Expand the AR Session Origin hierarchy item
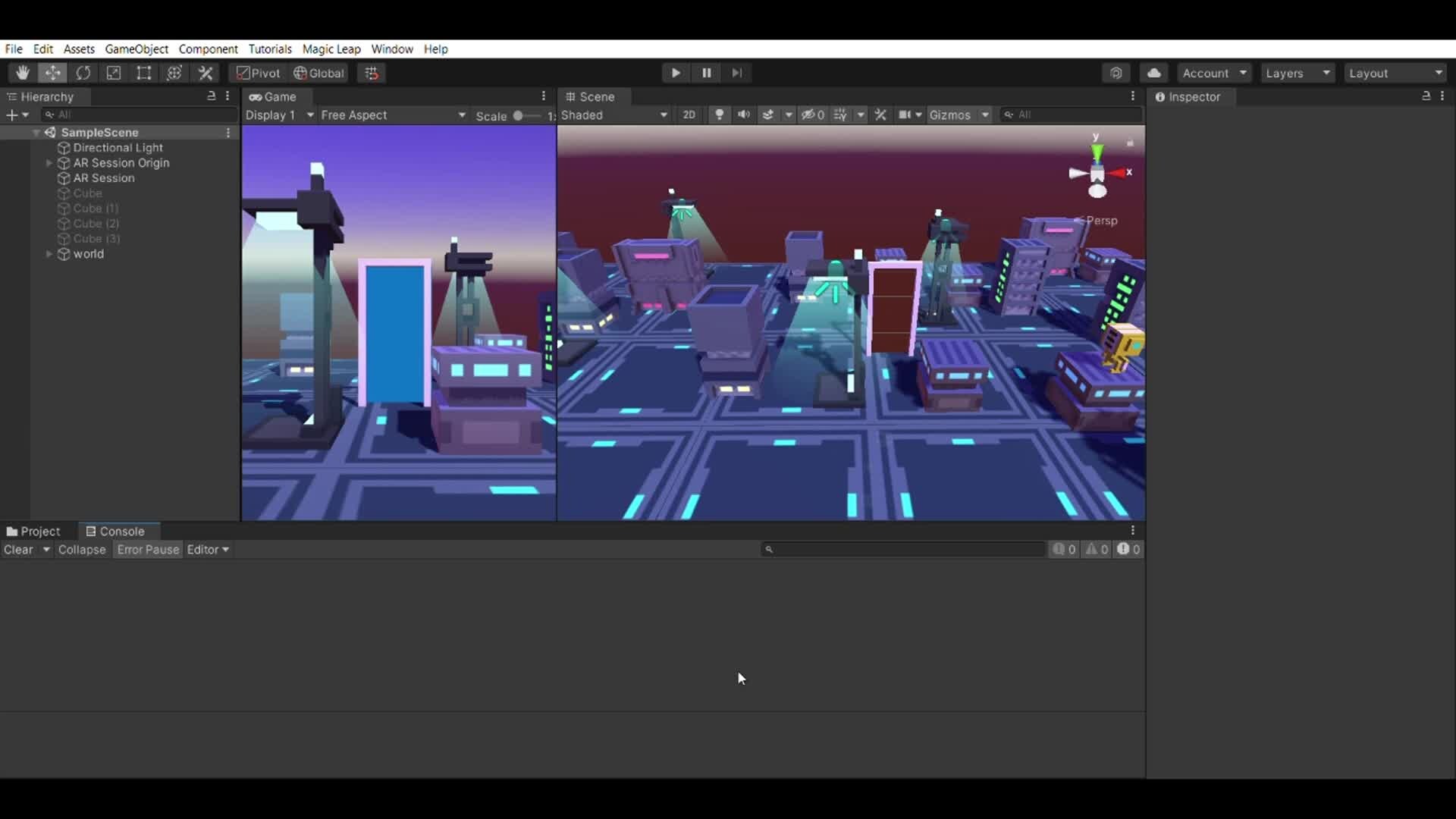Screen dimensions: 1456x819 pos(48,163)
